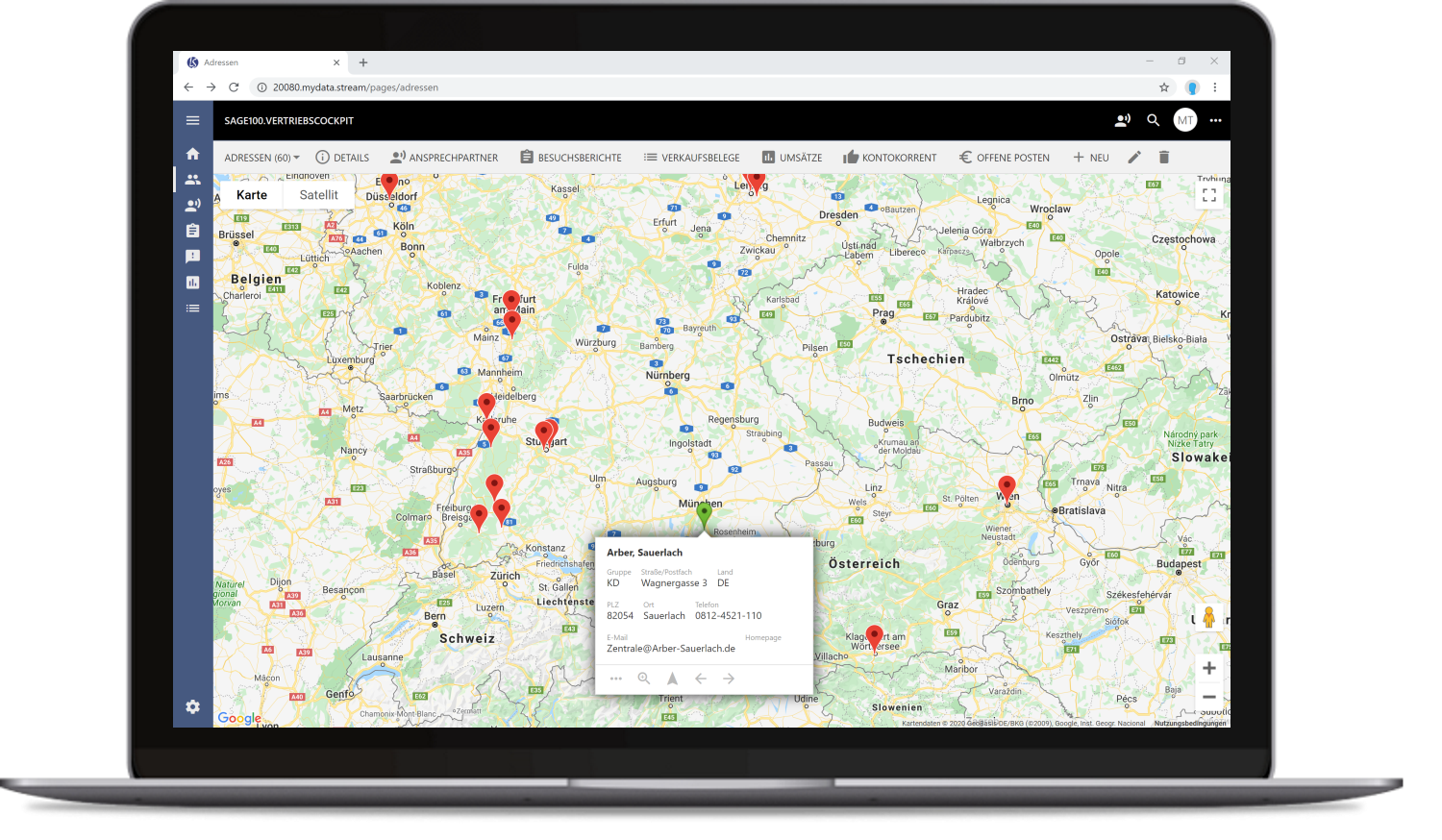Click the Neu button

tap(1091, 158)
